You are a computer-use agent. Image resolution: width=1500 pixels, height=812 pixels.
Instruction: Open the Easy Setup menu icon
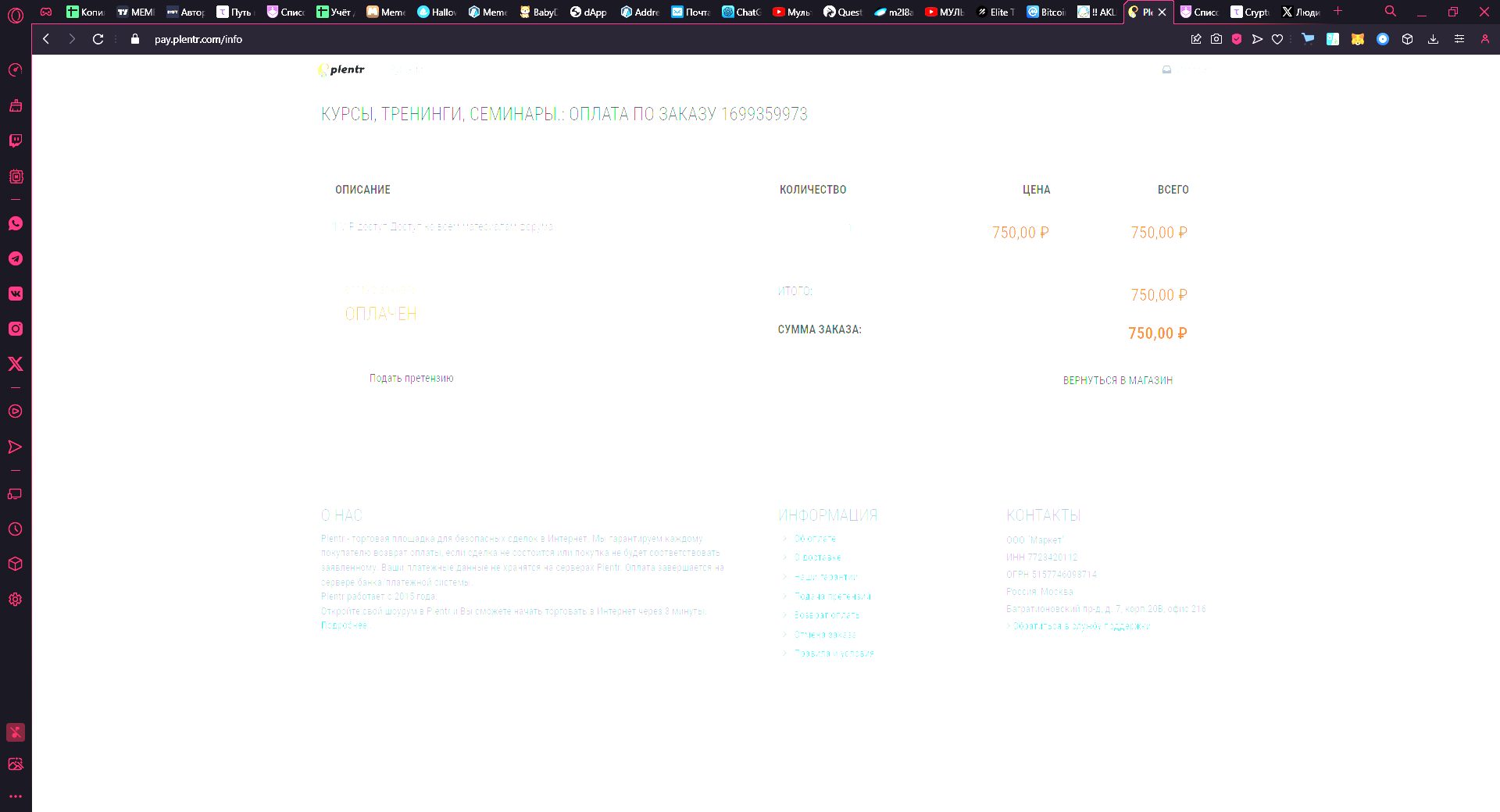pos(1459,39)
